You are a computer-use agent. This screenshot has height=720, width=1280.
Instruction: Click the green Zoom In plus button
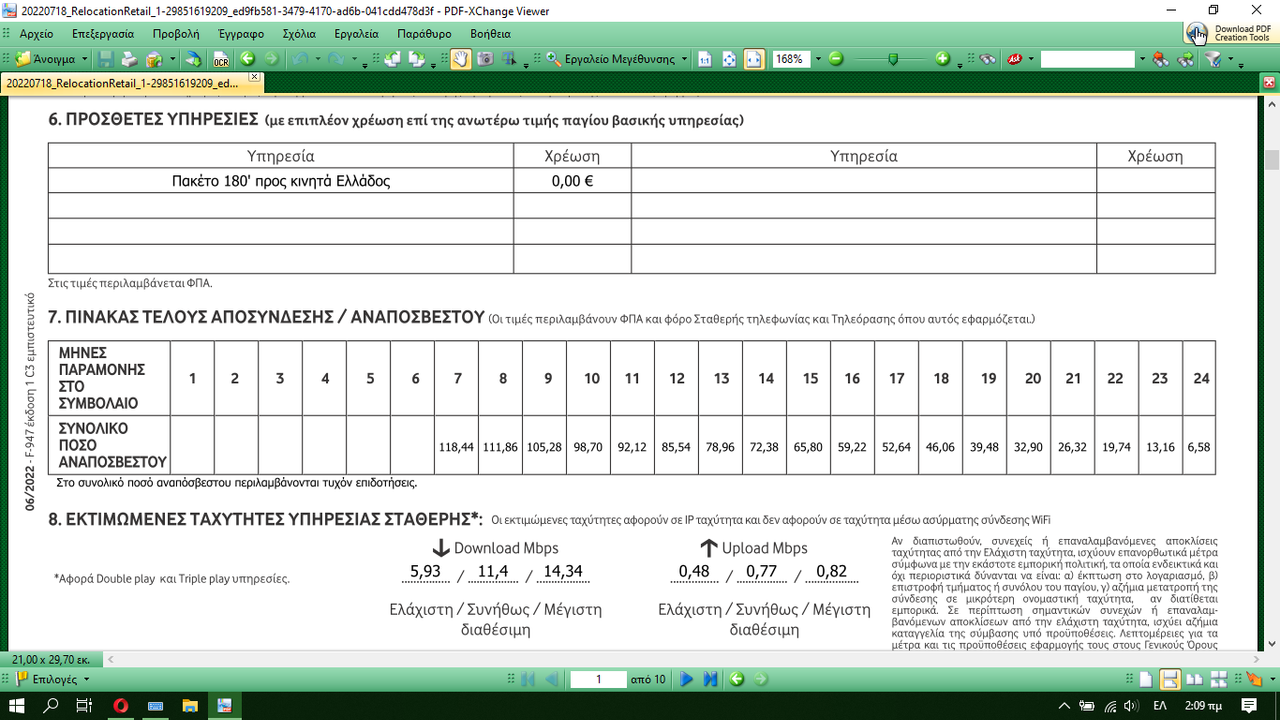[x=942, y=59]
